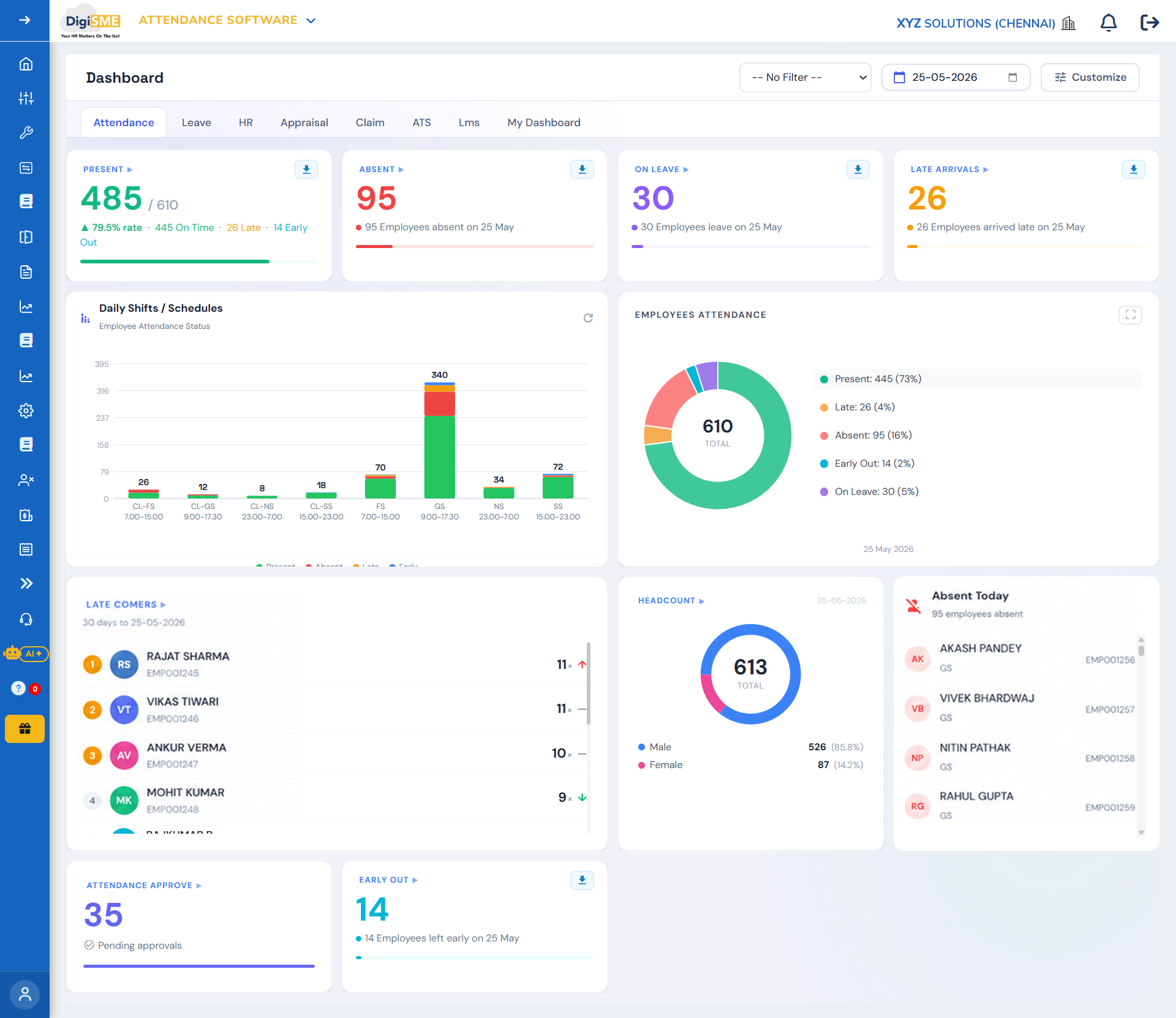This screenshot has height=1018, width=1176.
Task: Click the gift icon button in the sidebar
Action: pyautogui.click(x=25, y=729)
